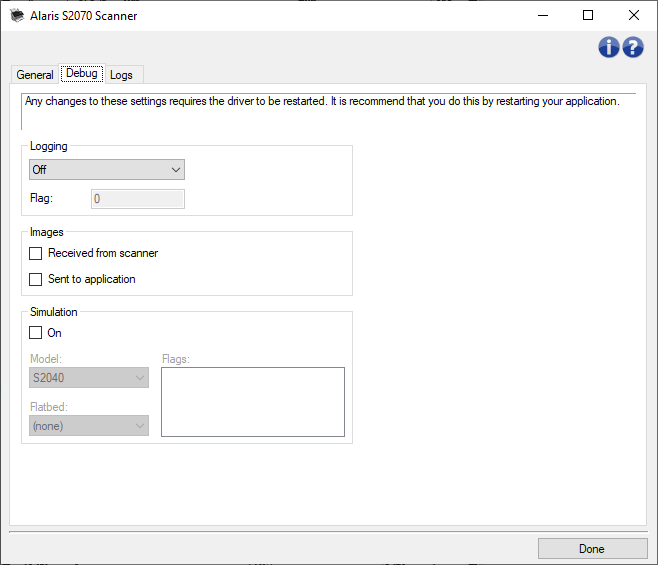The width and height of the screenshot is (658, 565).
Task: Minimize the scanner dialog window
Action: [543, 16]
